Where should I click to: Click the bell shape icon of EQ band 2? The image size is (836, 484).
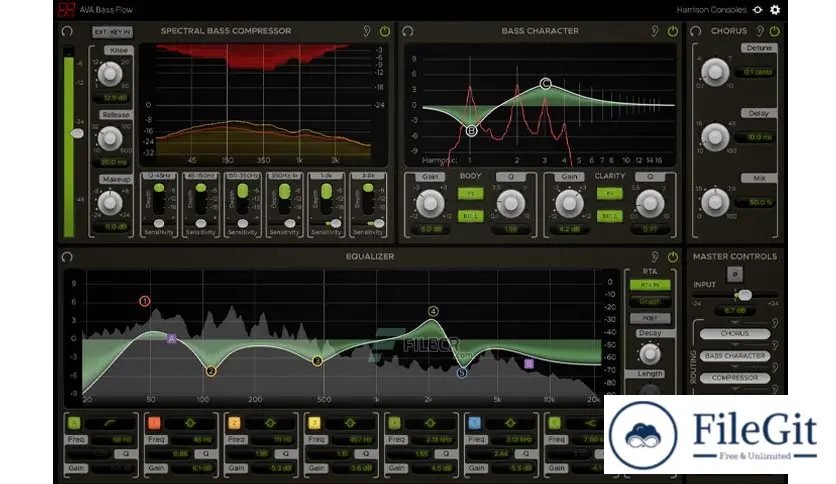(x=270, y=423)
